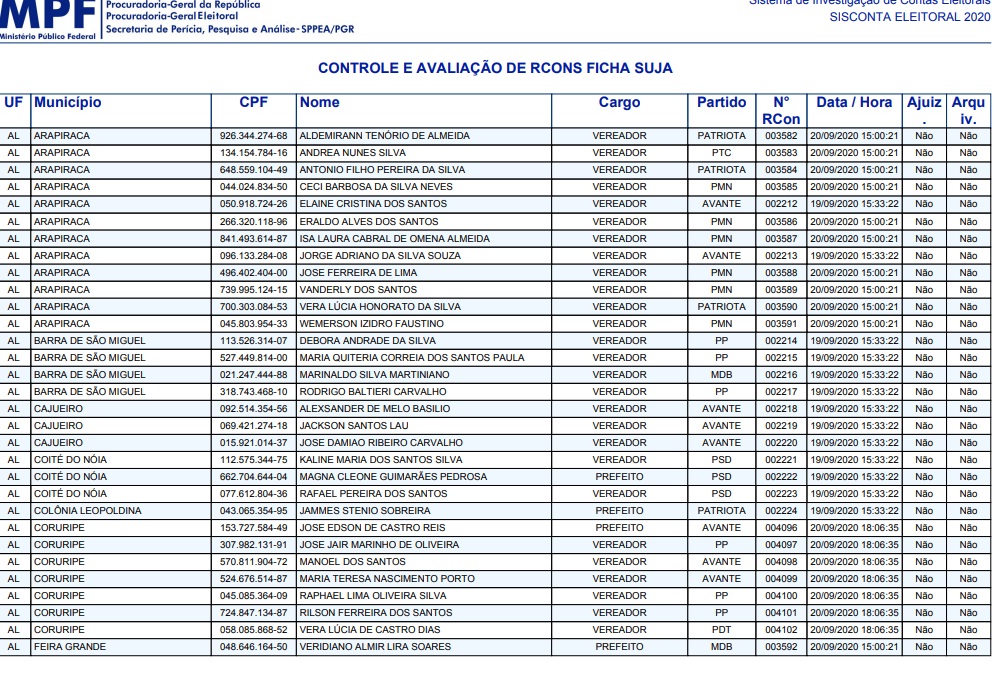The width and height of the screenshot is (997, 673).
Task: Click the 'Nº RCon' column header
Action: 781,111
